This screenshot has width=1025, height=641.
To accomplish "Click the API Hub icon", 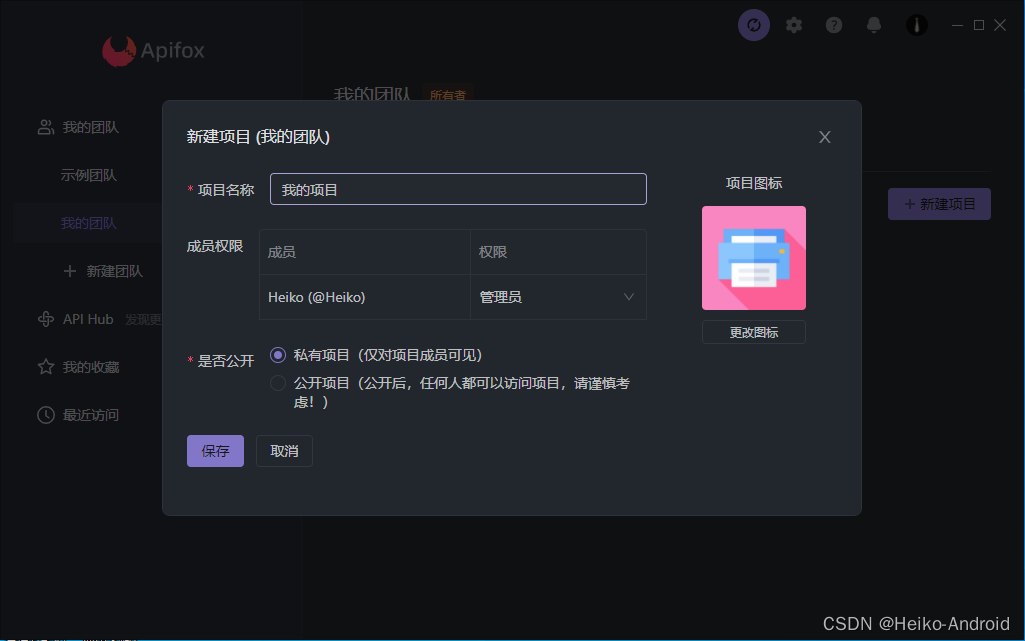I will 46,319.
